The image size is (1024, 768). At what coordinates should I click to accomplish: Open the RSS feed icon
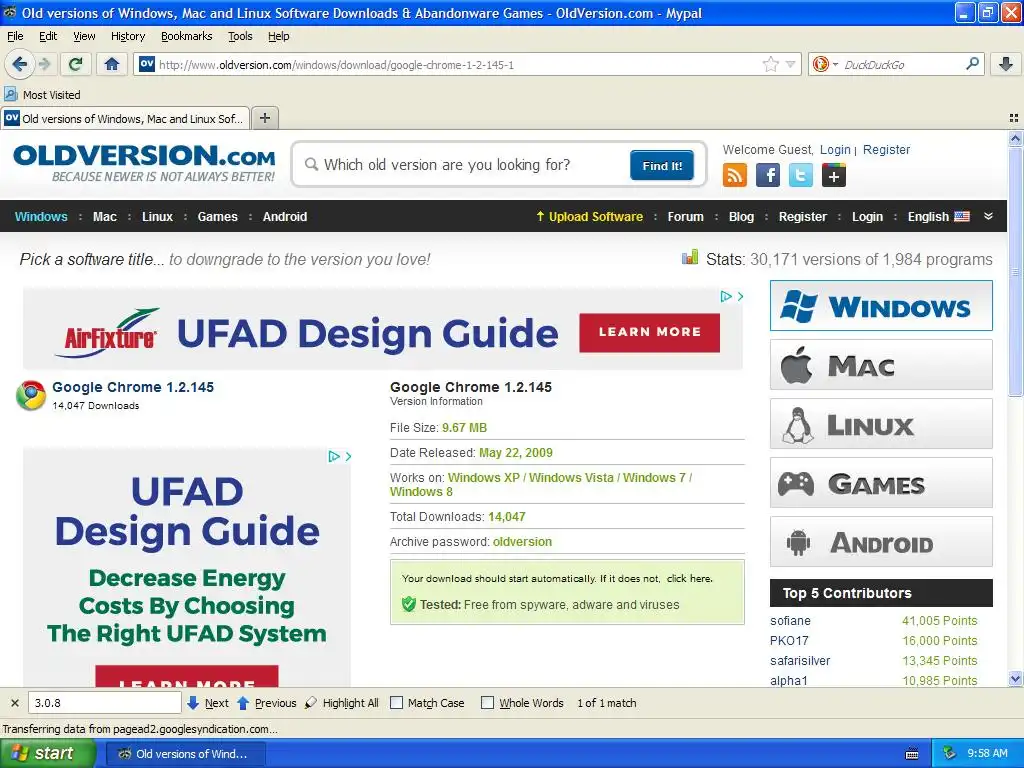734,175
